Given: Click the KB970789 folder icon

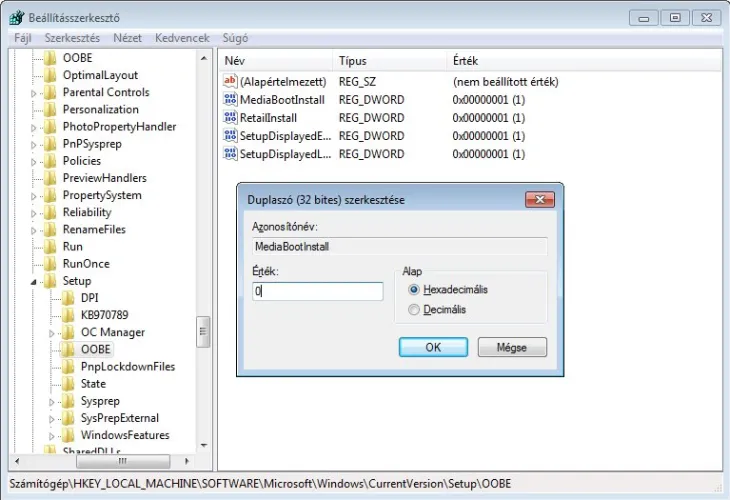Looking at the screenshot, I should click(68, 315).
